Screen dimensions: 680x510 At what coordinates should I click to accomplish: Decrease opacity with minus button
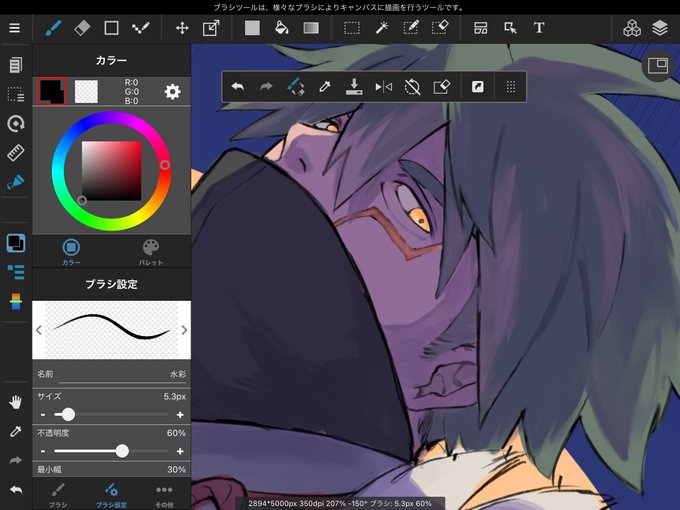point(42,451)
